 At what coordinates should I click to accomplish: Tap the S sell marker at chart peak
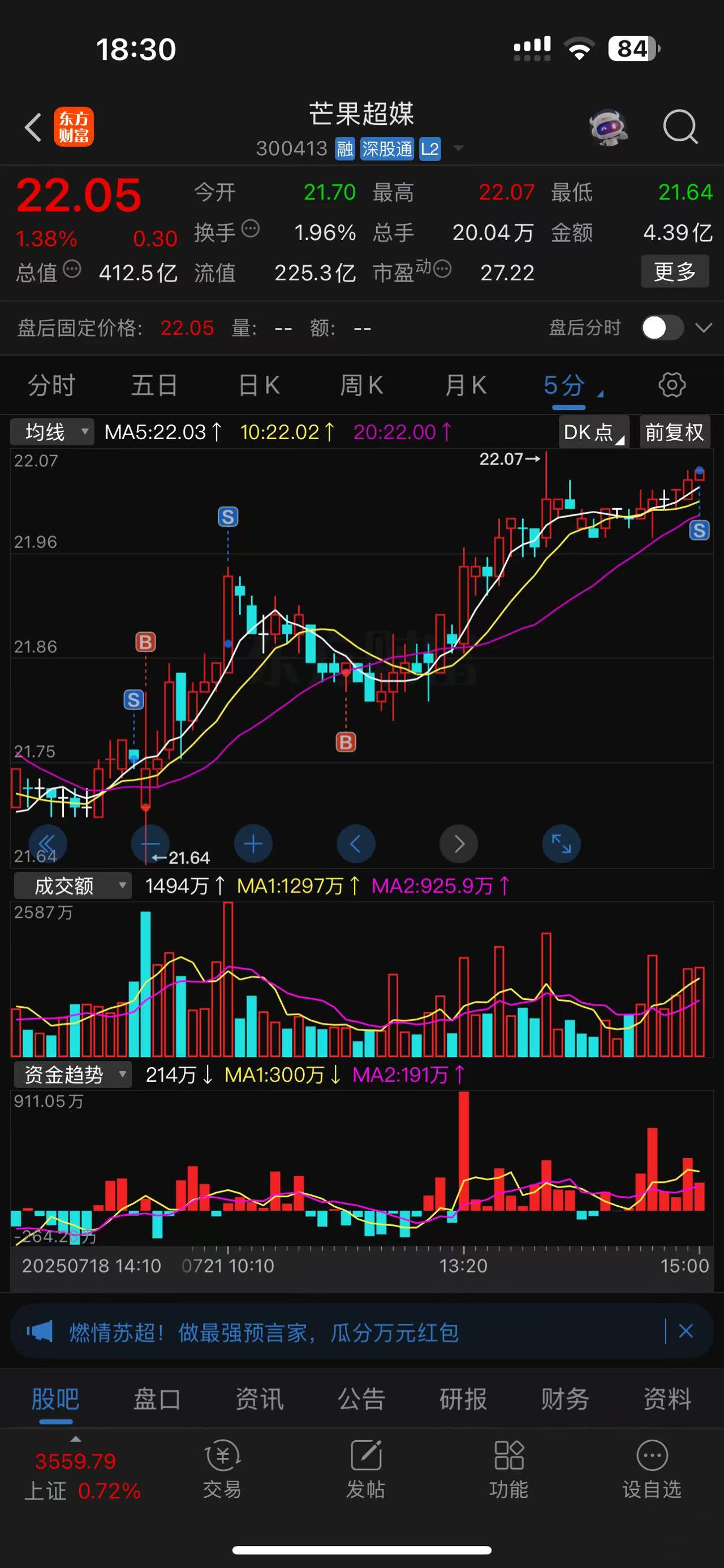[228, 517]
